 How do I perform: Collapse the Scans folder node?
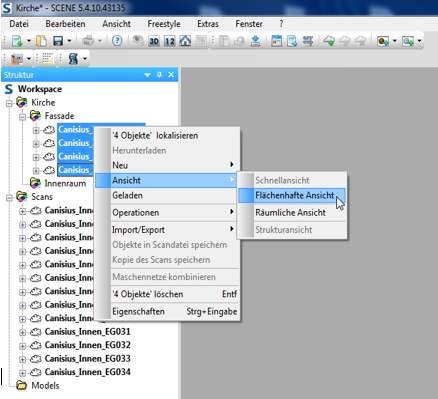click(x=9, y=198)
